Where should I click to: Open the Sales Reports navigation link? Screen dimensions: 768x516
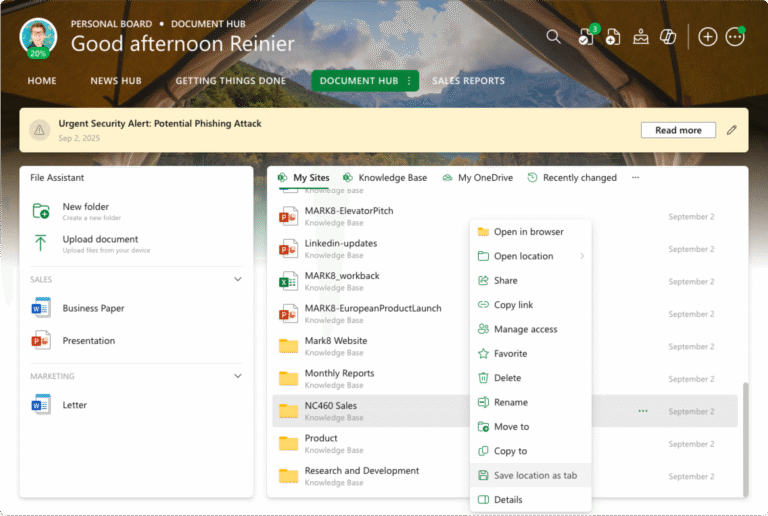click(468, 81)
